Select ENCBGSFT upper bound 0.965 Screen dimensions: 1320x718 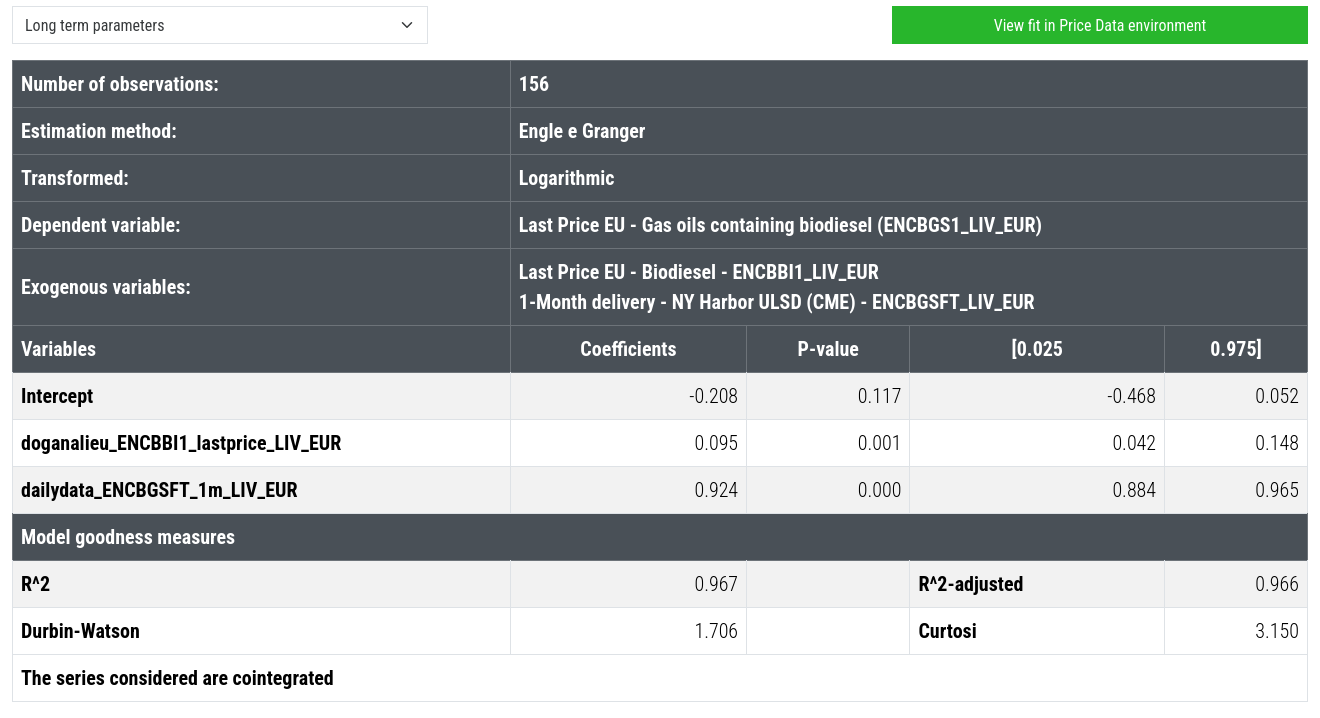point(1277,490)
